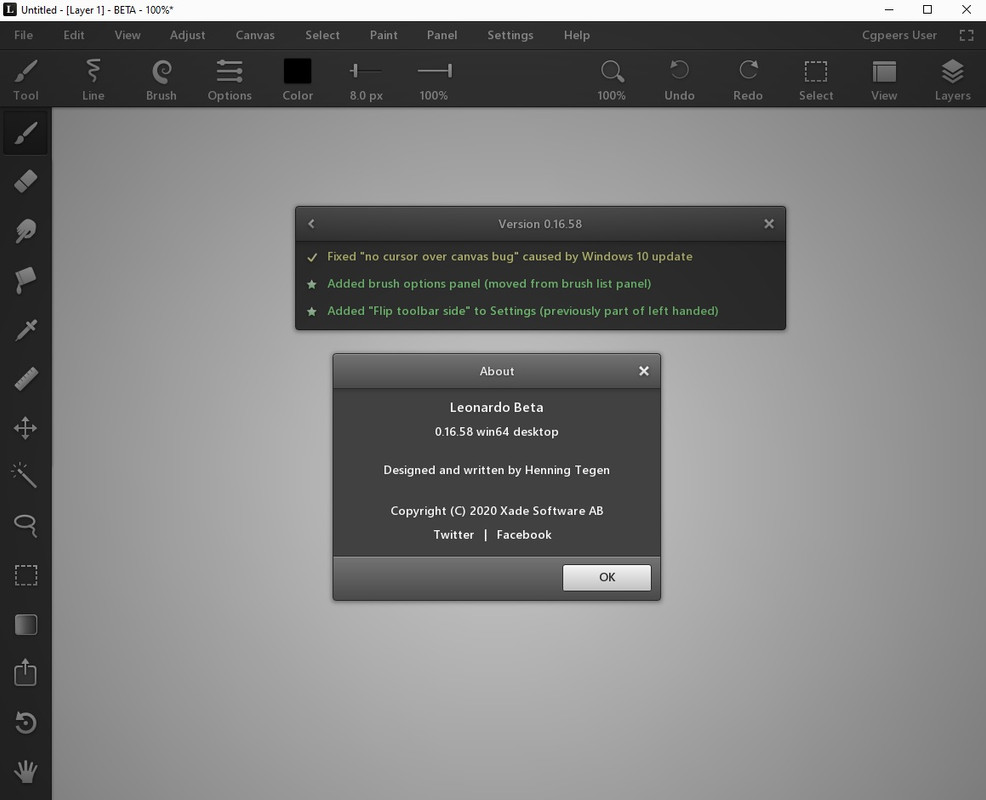Pick the gradient tool
The height and width of the screenshot is (800, 986).
26,625
